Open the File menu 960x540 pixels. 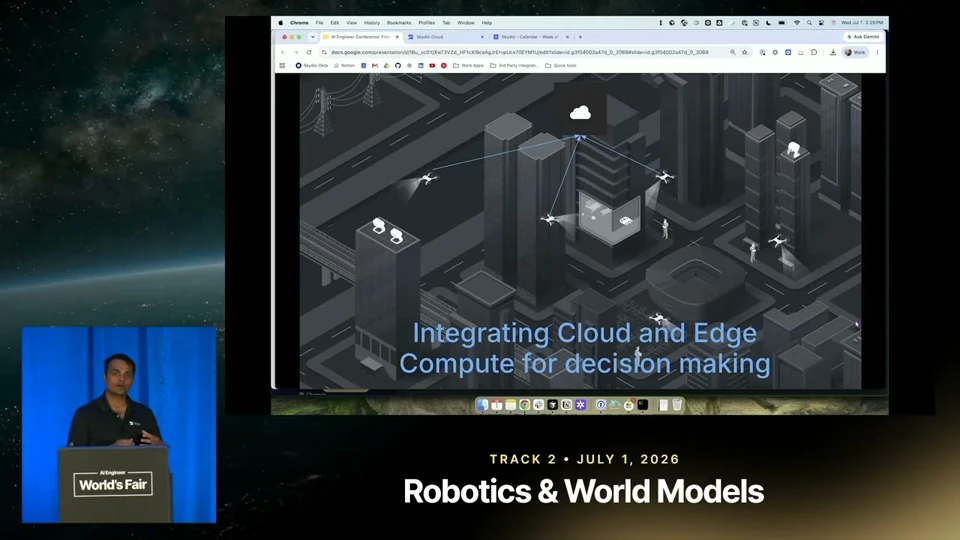tap(319, 23)
